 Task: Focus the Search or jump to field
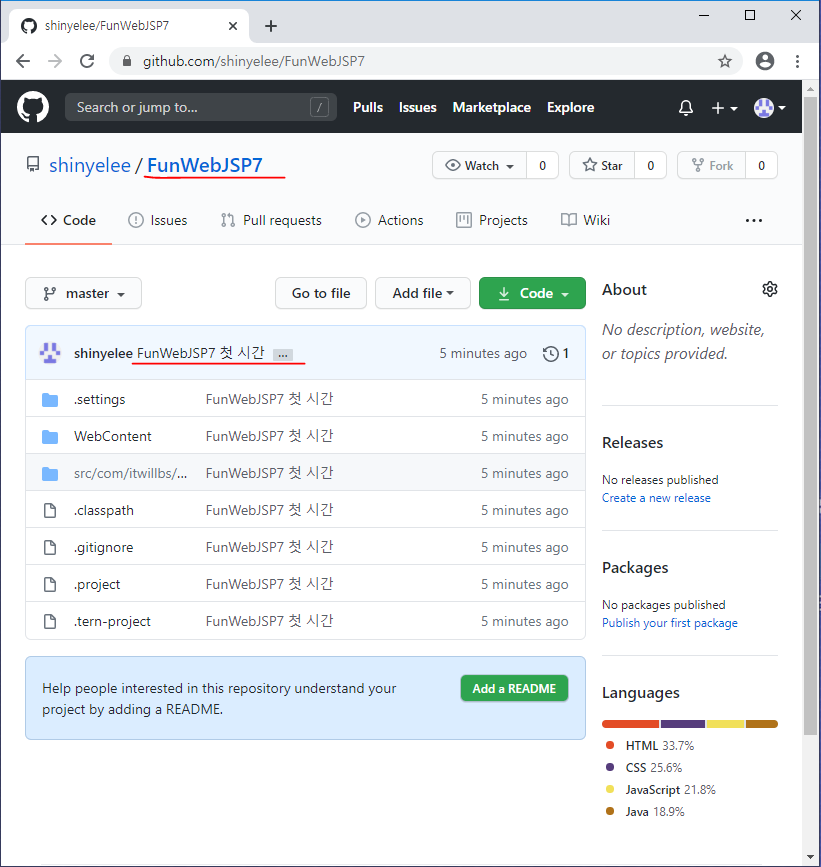point(201,107)
